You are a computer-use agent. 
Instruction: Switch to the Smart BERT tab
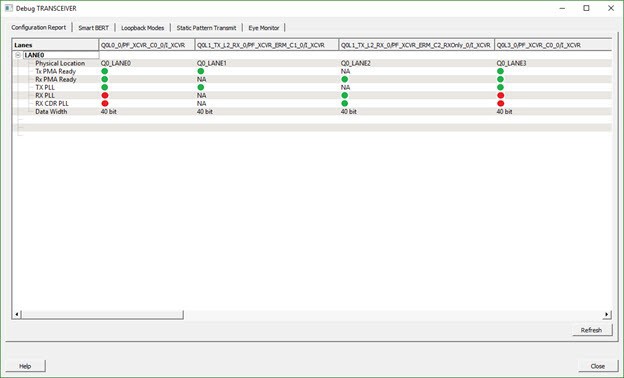[94, 28]
